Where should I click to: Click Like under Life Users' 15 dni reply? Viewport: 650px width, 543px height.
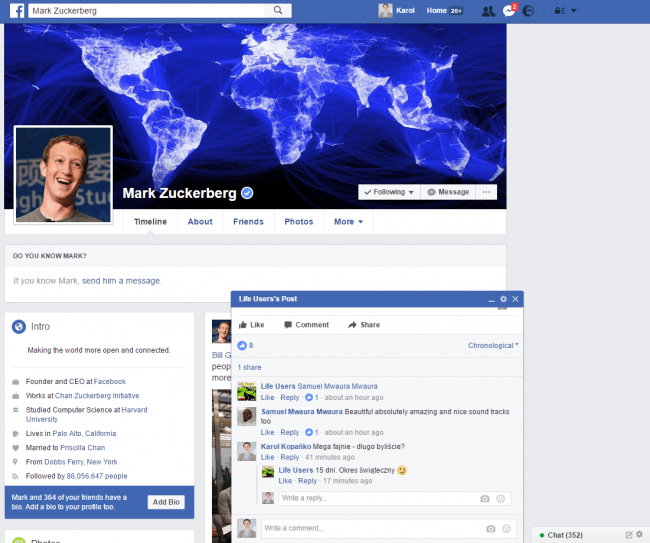(x=285, y=481)
